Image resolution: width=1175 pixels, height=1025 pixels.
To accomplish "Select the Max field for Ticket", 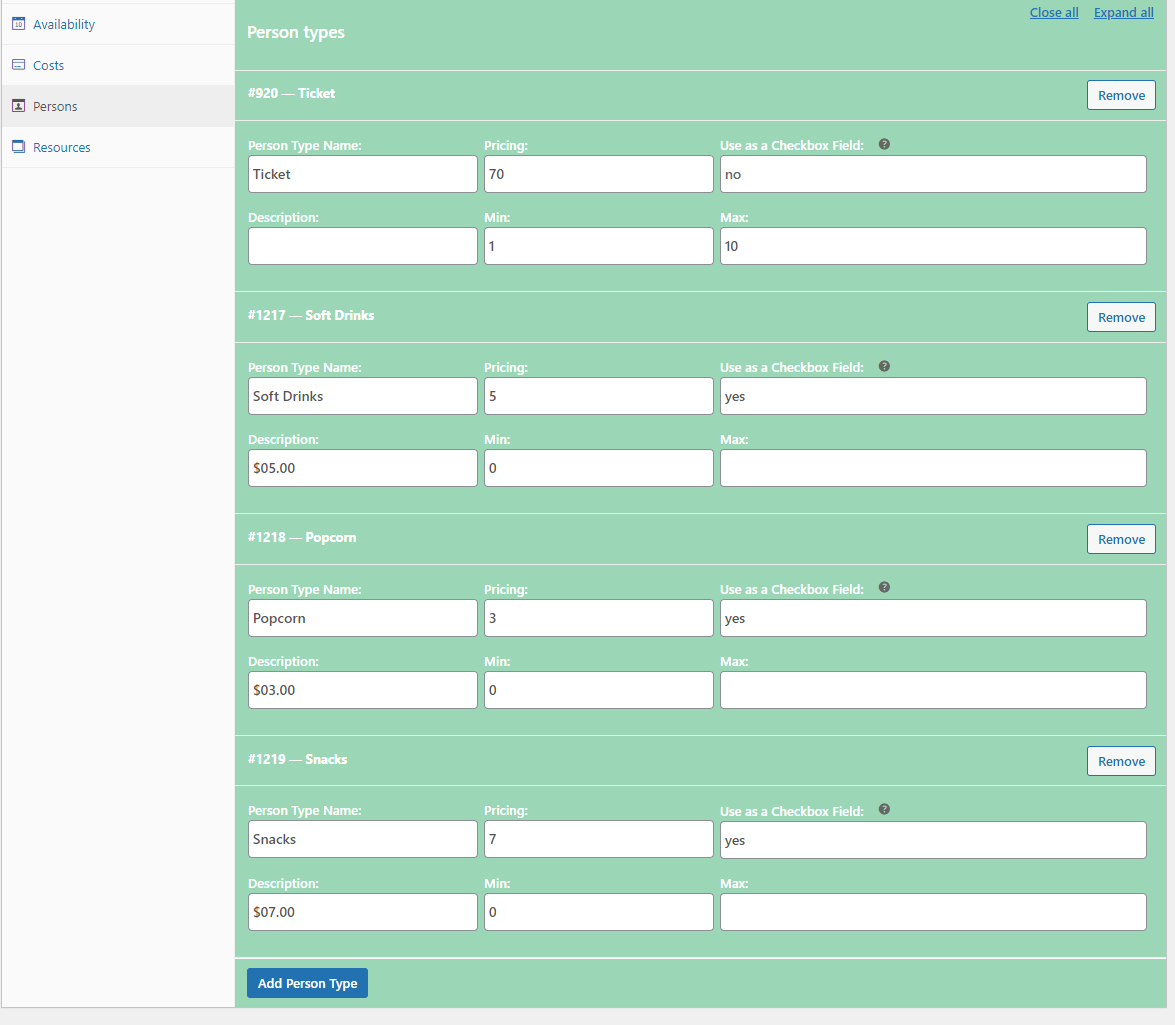I will coord(932,246).
